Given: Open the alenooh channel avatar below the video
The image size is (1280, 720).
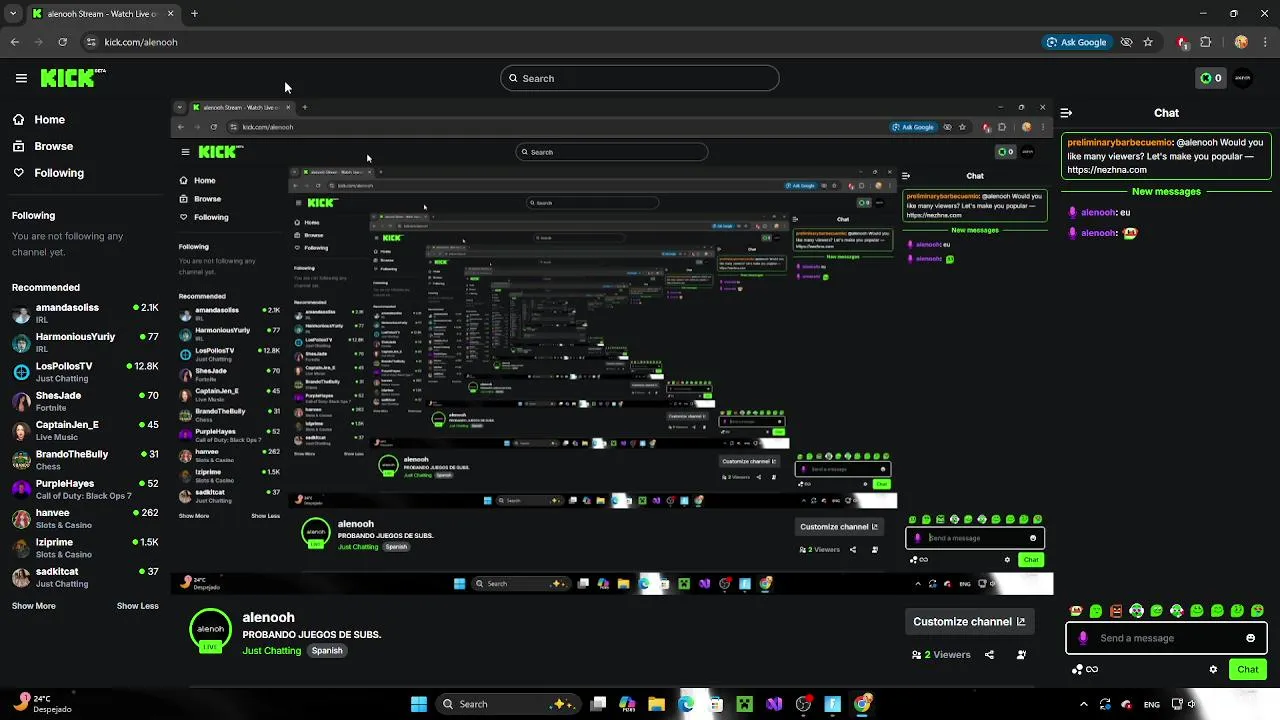Looking at the screenshot, I should [210, 631].
